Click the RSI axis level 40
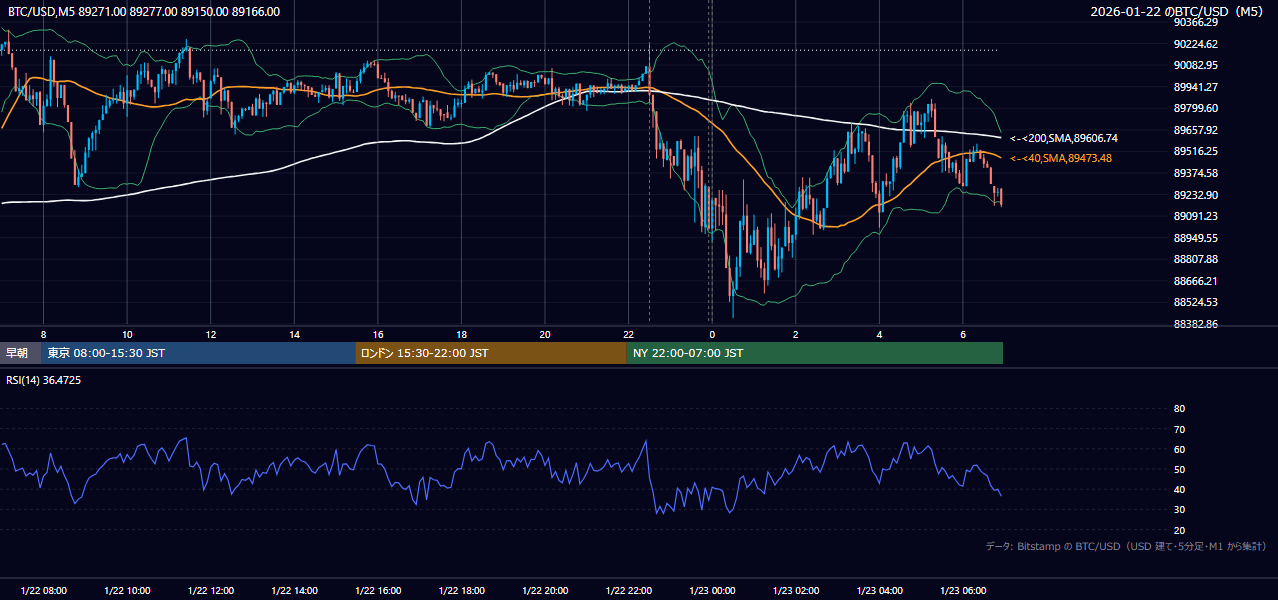 coord(1179,489)
